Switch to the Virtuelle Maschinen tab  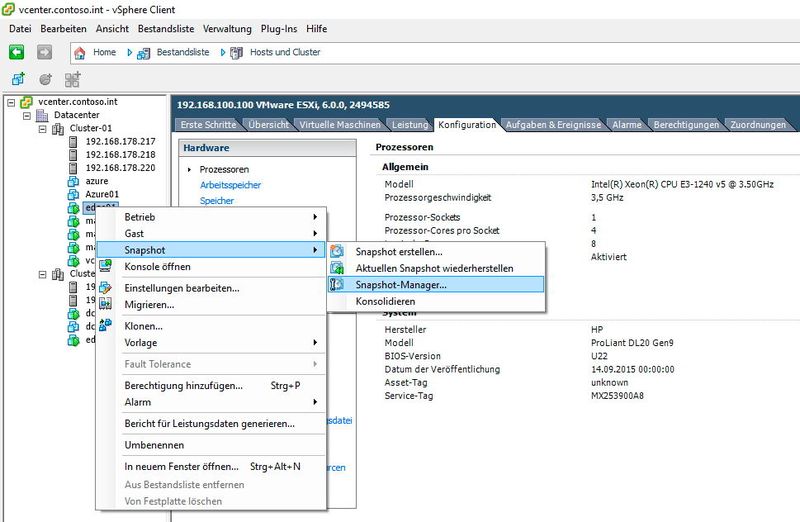point(340,125)
